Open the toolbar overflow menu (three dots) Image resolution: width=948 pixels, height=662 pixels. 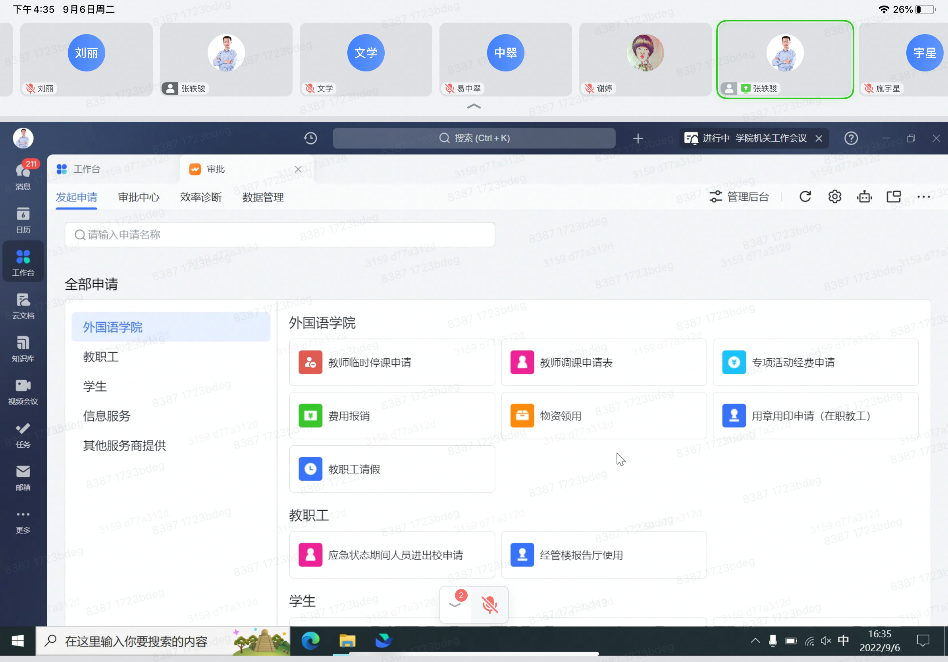pyautogui.click(x=923, y=196)
